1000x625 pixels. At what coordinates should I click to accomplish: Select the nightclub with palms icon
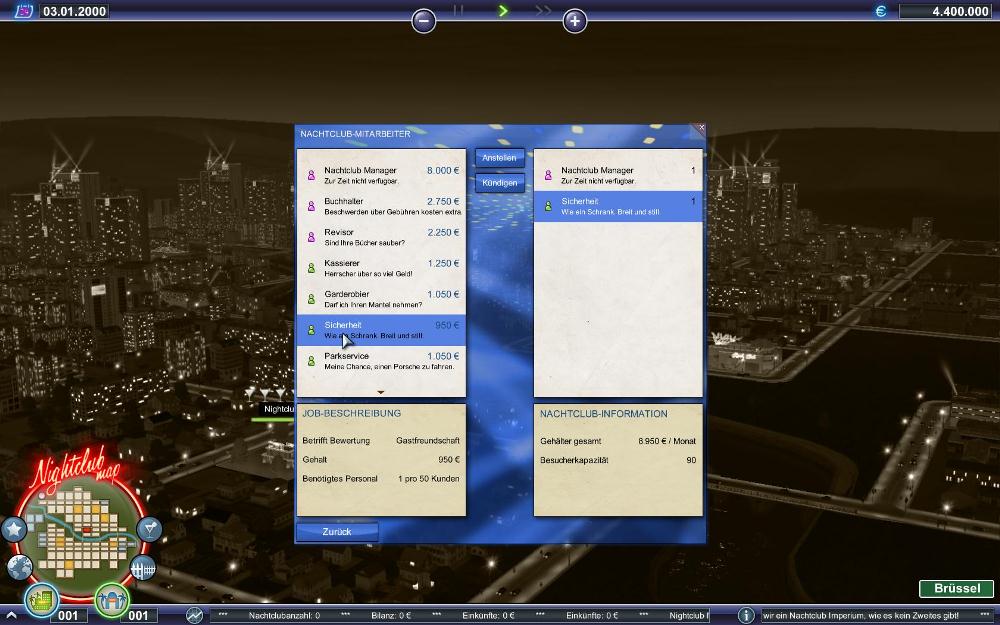[112, 599]
